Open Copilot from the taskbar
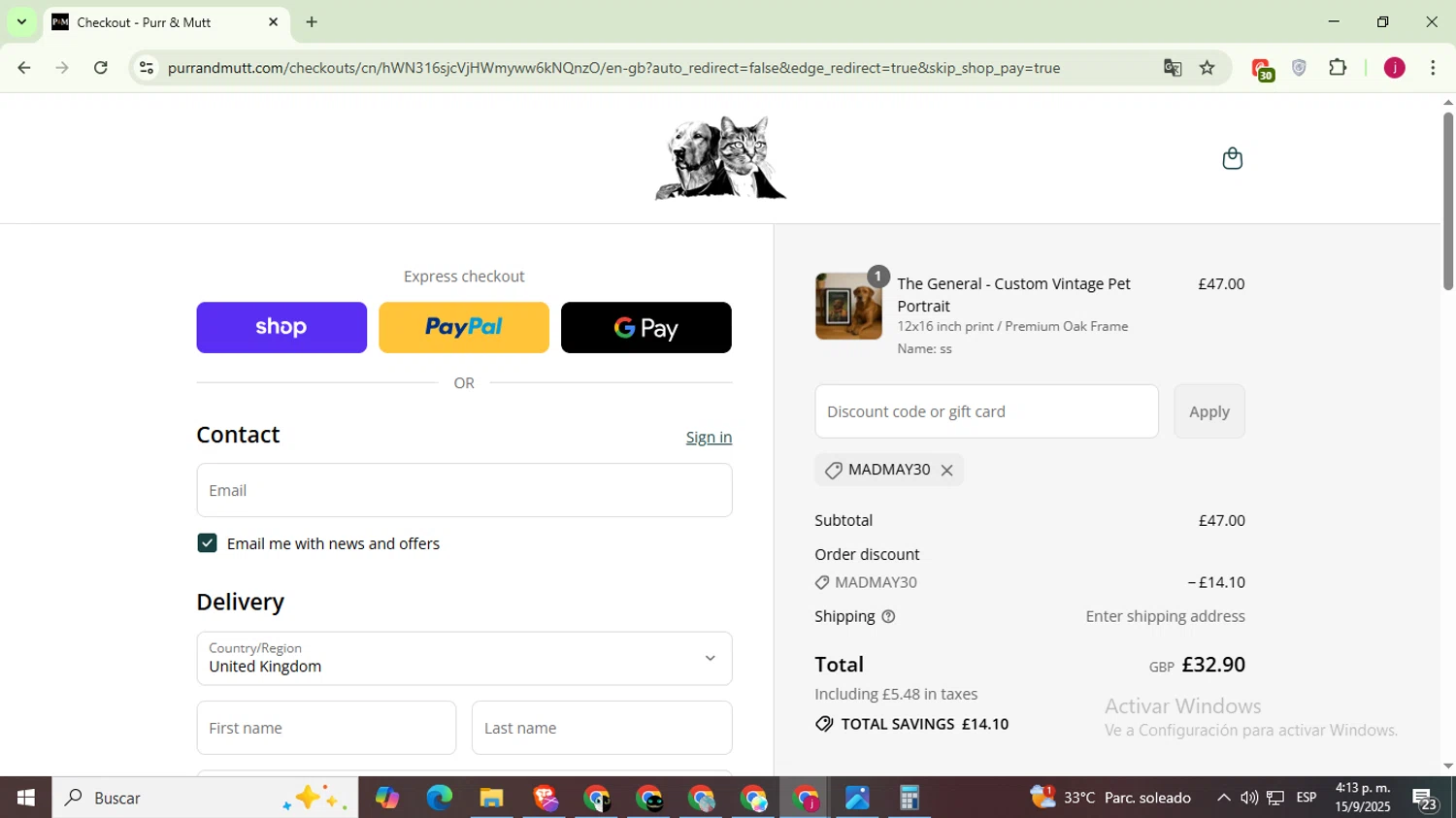Screen dimensions: 1456x818 [387, 798]
